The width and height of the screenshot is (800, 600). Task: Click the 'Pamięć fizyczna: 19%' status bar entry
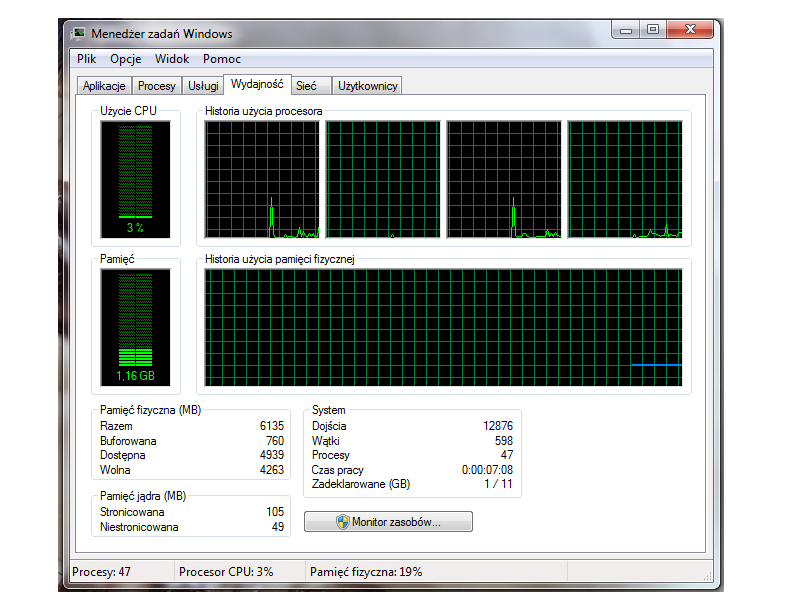point(366,572)
